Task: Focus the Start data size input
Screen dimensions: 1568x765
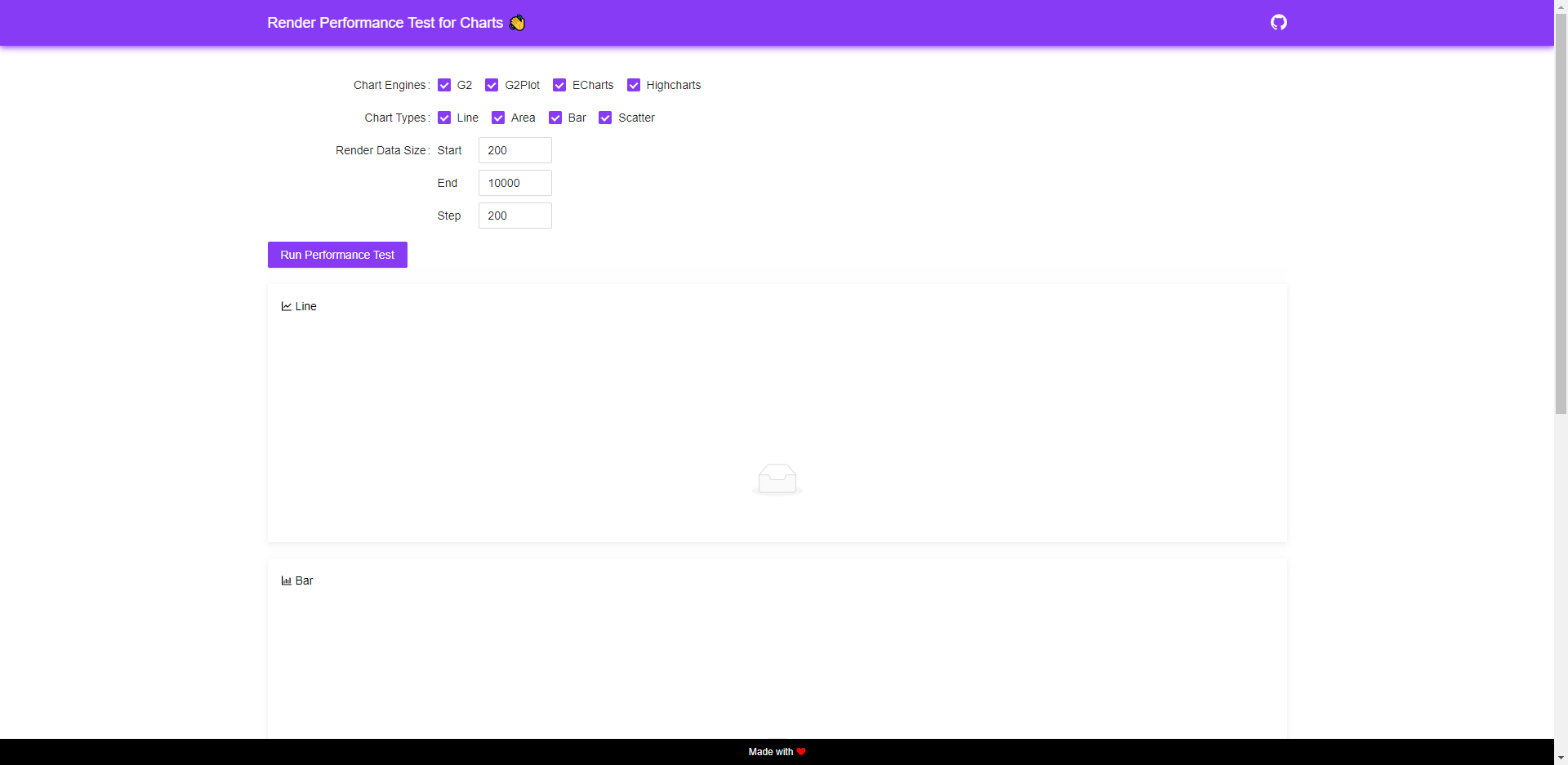Action: [515, 150]
